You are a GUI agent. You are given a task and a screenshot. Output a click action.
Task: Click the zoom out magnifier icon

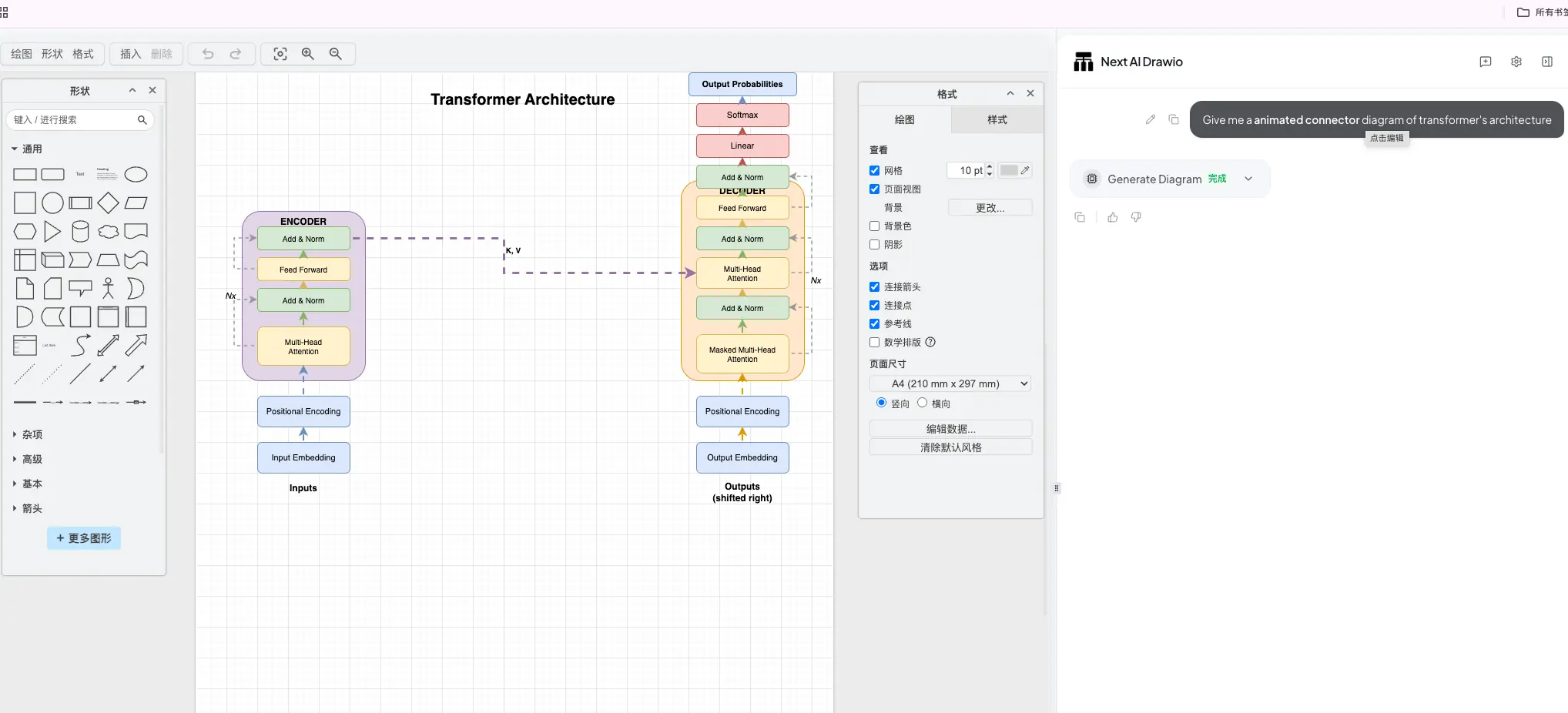click(x=336, y=54)
